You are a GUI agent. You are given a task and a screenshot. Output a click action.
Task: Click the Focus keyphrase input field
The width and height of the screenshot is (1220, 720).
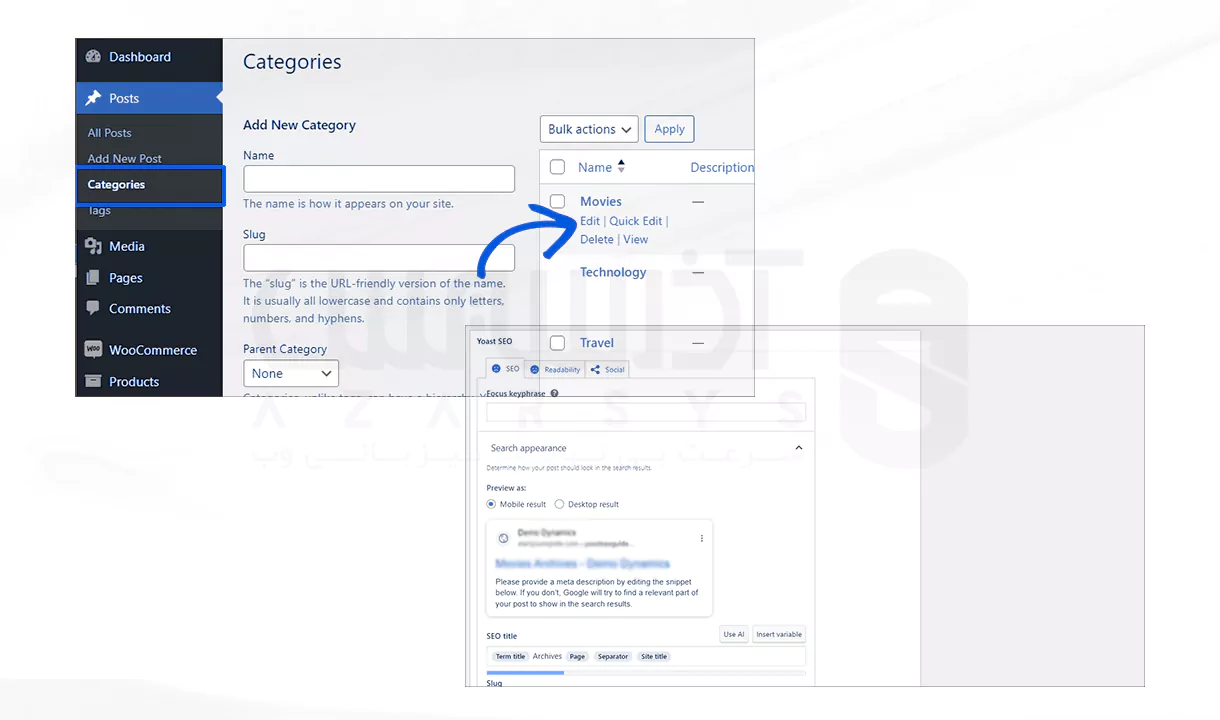pyautogui.click(x=646, y=411)
